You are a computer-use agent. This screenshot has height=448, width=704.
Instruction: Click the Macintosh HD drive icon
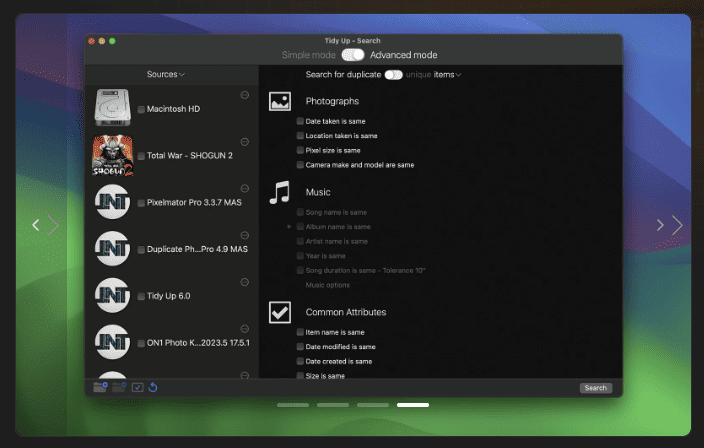[x=113, y=108]
